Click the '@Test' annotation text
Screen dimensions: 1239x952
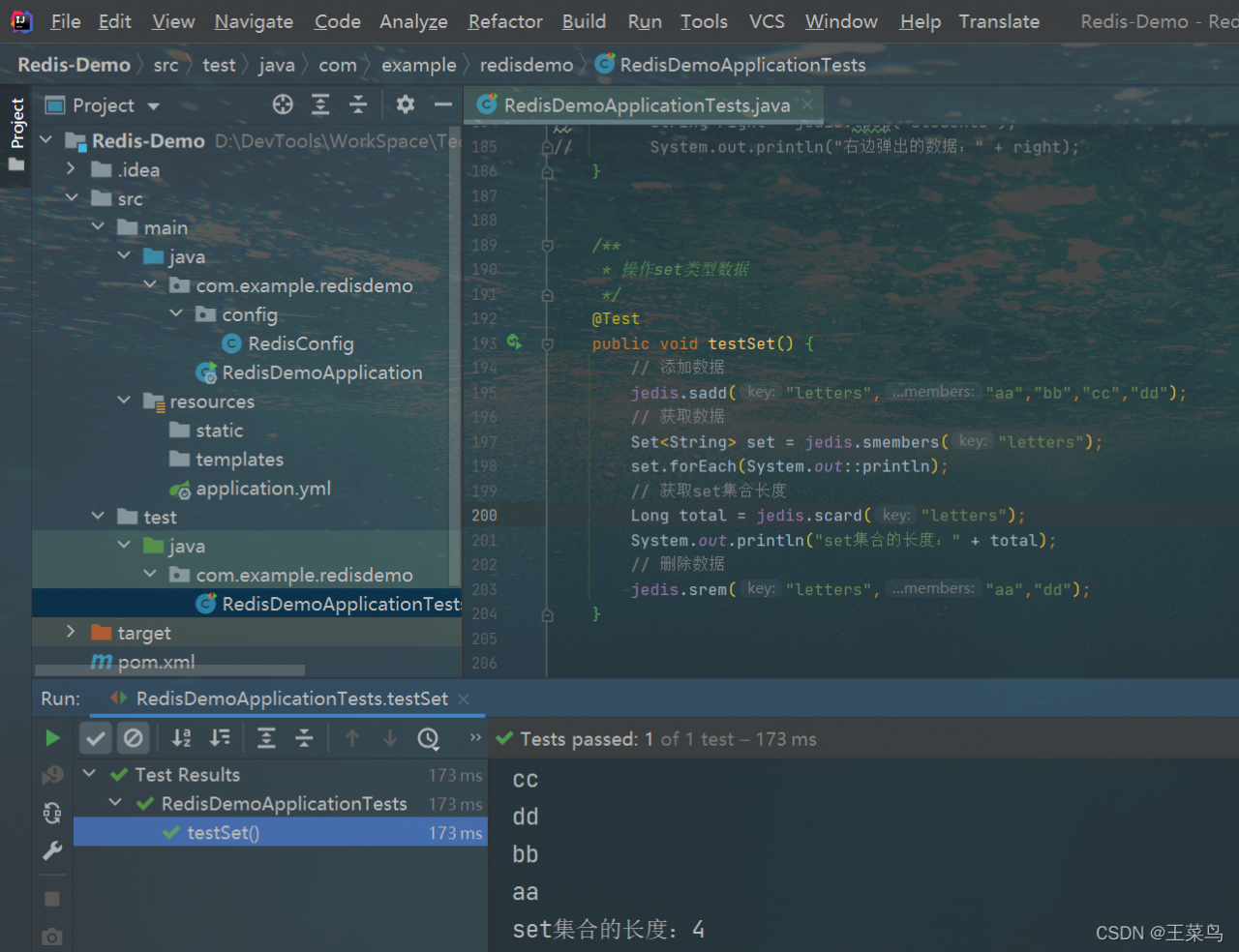[616, 318]
